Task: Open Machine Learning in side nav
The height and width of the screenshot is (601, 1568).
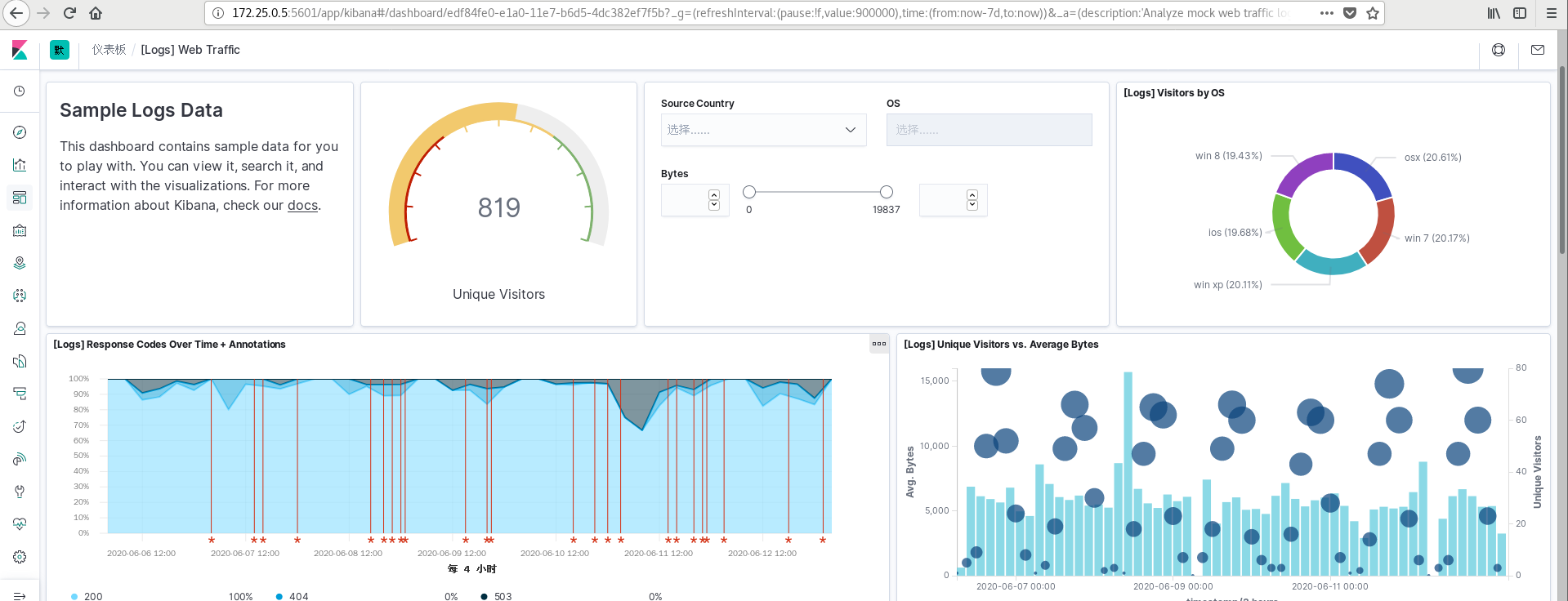Action: 20,296
